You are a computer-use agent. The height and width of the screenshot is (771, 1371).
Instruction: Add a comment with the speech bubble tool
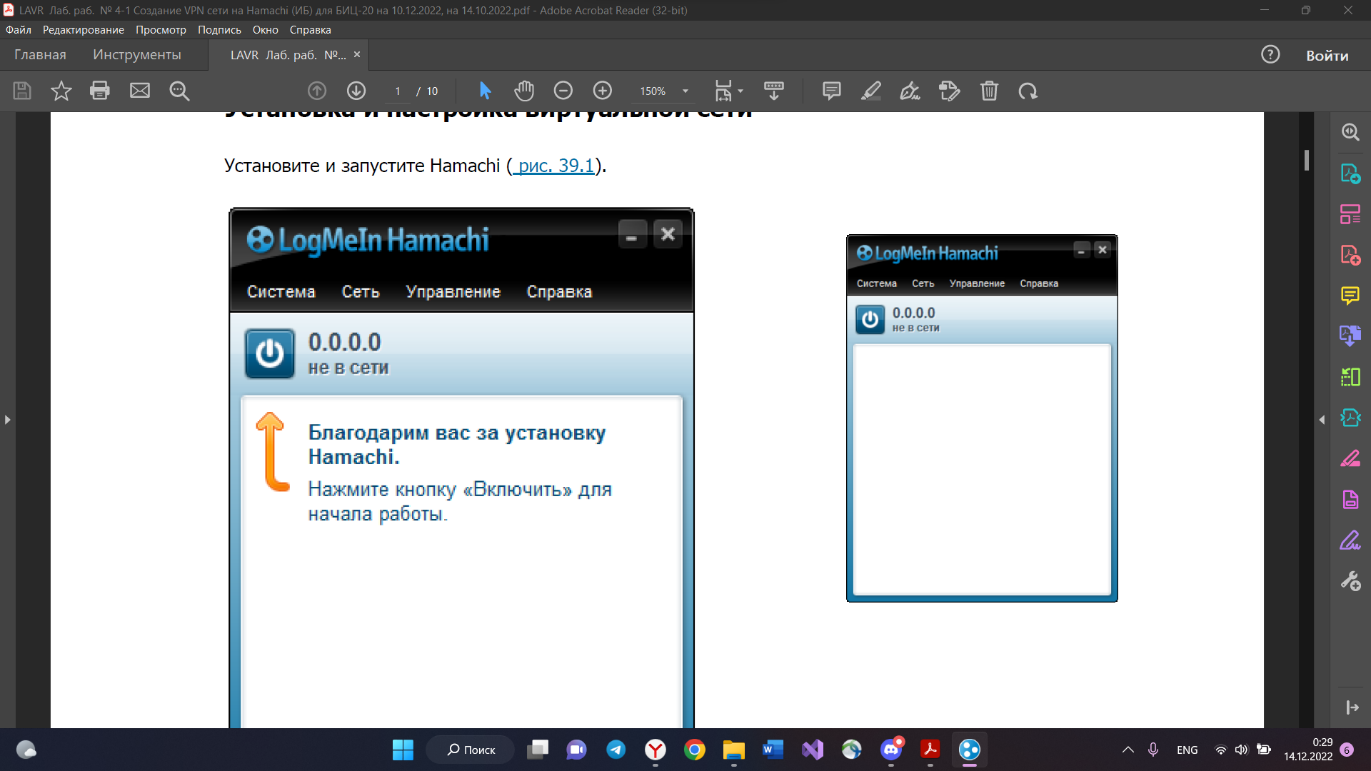coord(831,91)
